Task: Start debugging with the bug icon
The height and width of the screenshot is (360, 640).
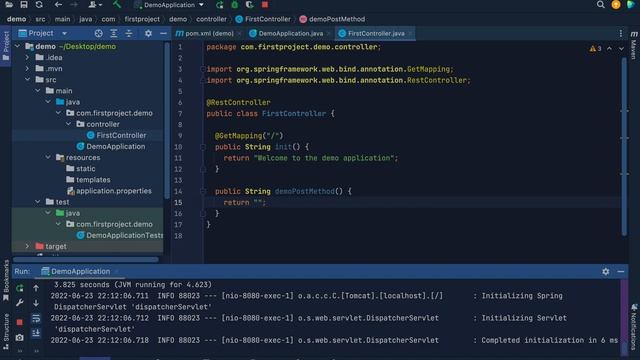Action: point(235,5)
